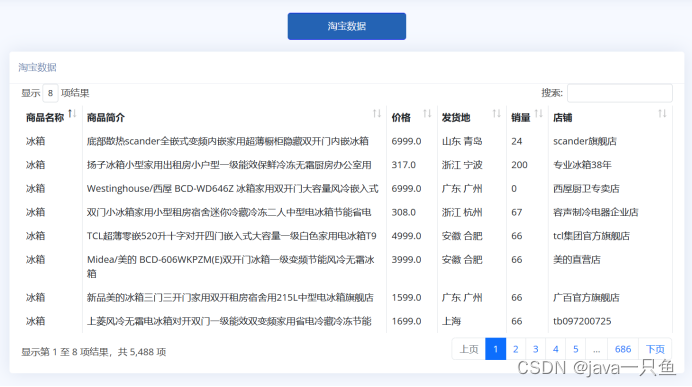Click 发货地 header text
692x387 pixels.
tap(456, 118)
